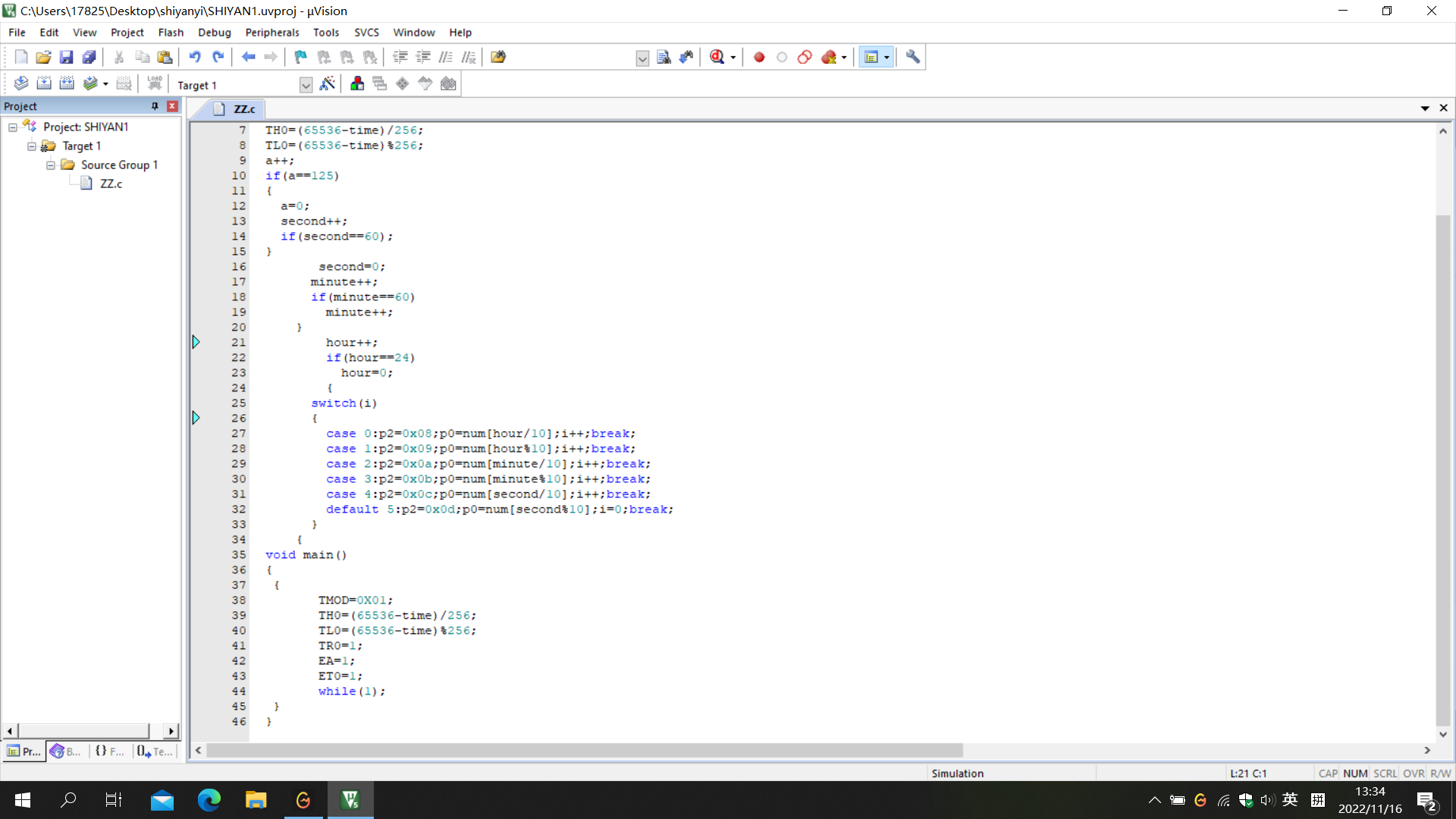Viewport: 1456px width, 819px height.
Task: Pin the Project panel with the pushpin
Action: point(155,106)
